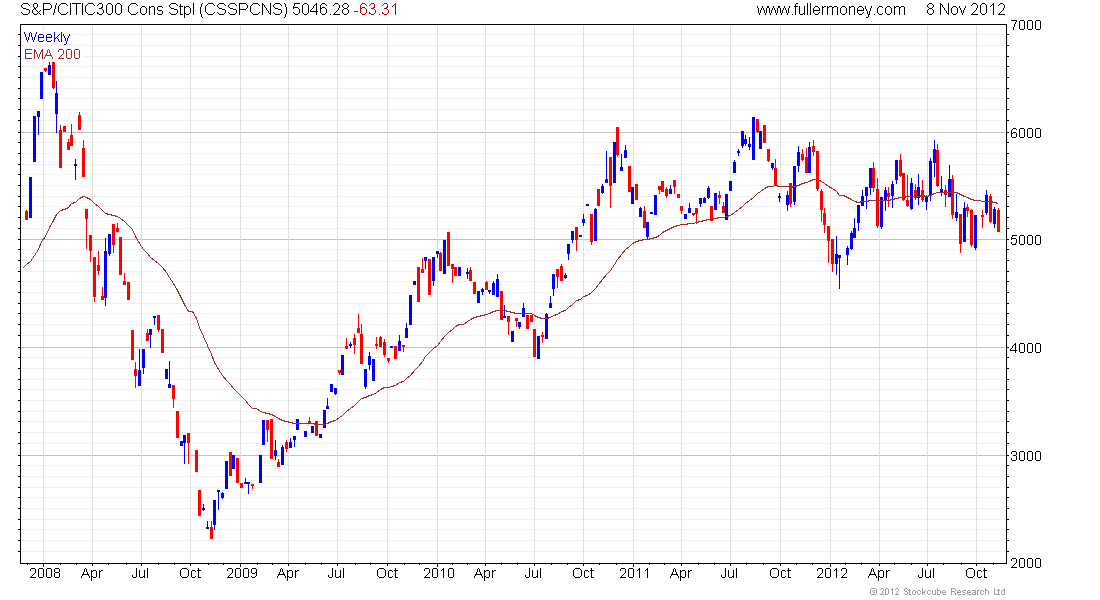Click the 7000 y-axis label
Viewport: 1100px width, 600px height.
[x=1026, y=25]
